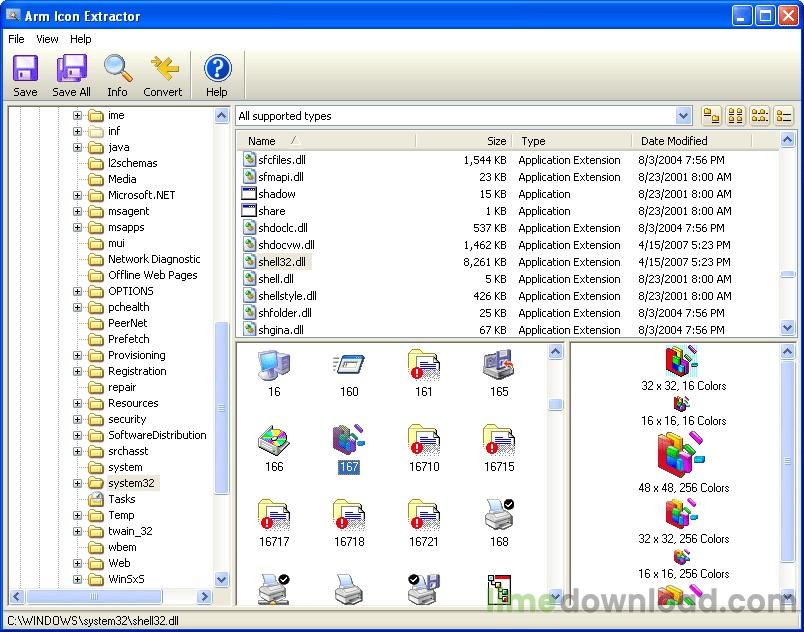Viewport: 804px width, 632px height.
Task: Expand the OPTIONS folder node
Action: point(77,291)
